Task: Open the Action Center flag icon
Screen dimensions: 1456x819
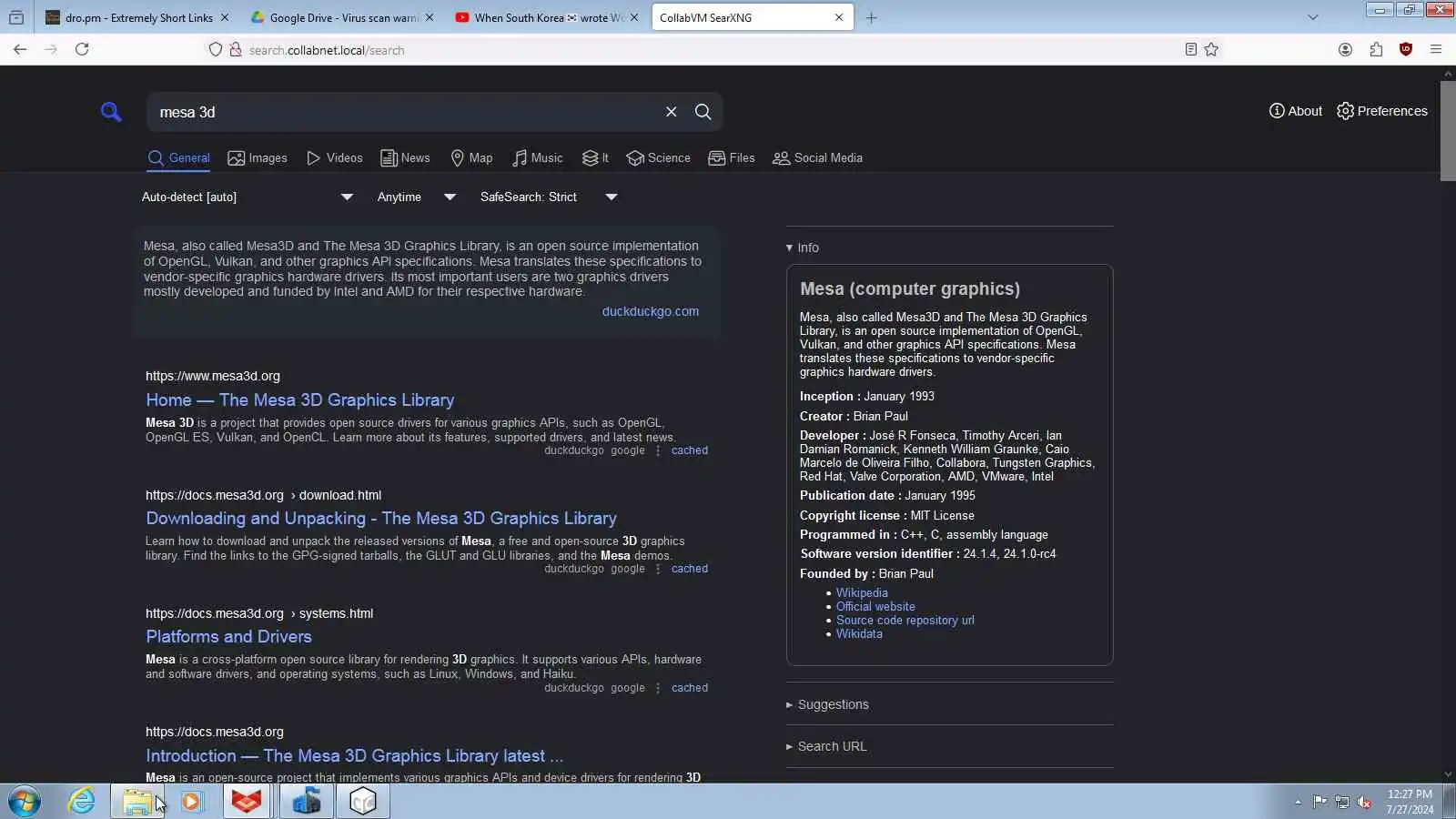Action: point(1319,802)
